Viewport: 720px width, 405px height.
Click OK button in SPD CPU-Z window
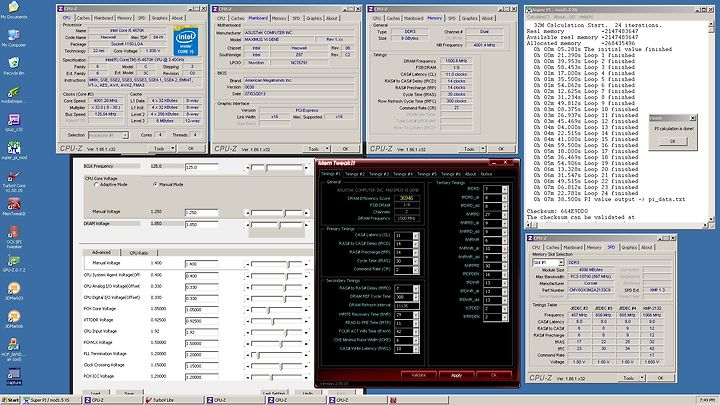pyautogui.click(x=660, y=378)
